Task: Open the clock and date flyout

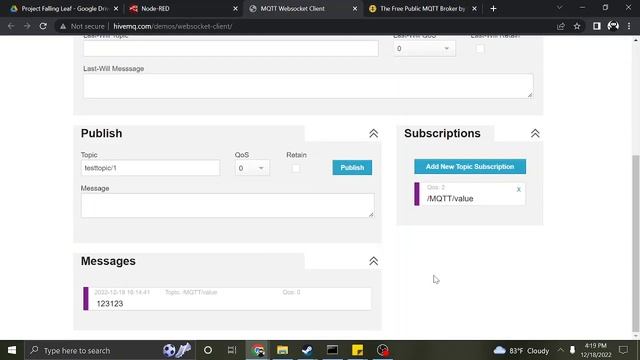Action: pos(596,350)
